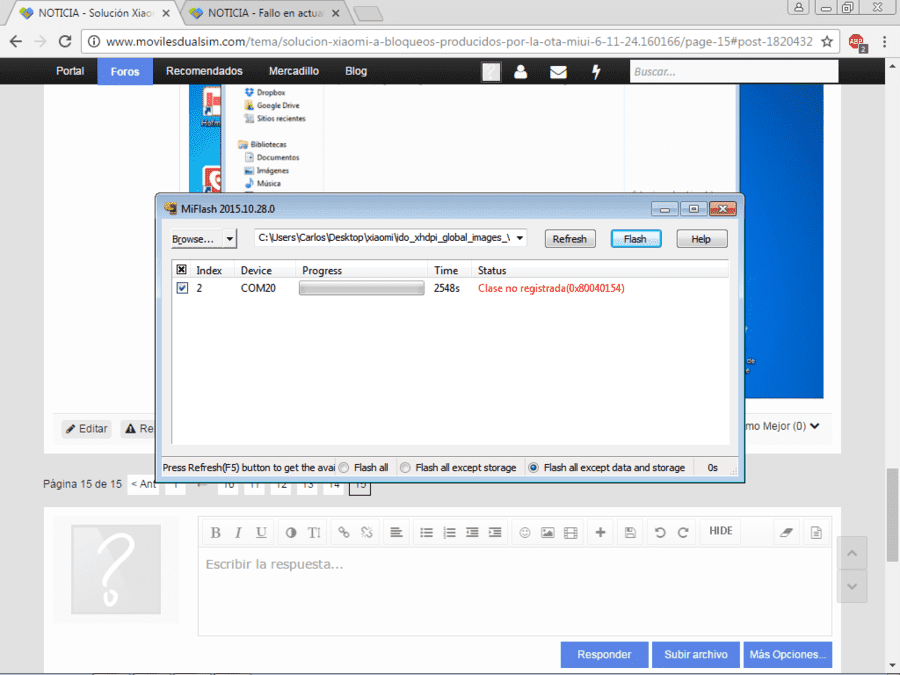Open the smilies picker
The height and width of the screenshot is (675, 900).
coord(525,533)
